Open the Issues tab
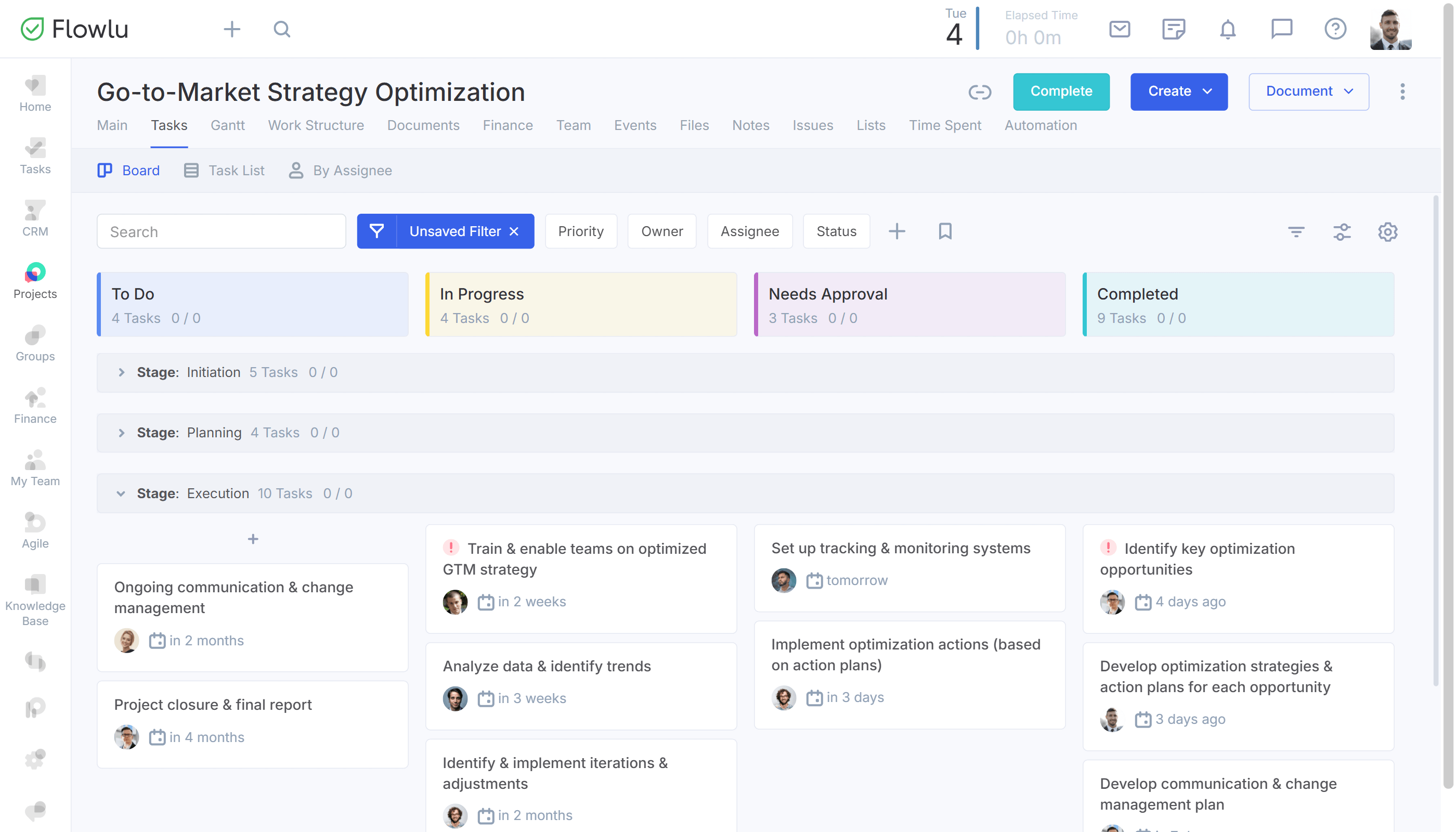 [813, 125]
